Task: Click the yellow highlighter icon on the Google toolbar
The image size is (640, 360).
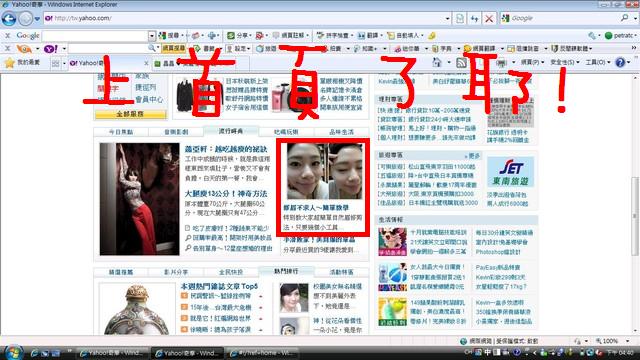Action: tap(432, 36)
